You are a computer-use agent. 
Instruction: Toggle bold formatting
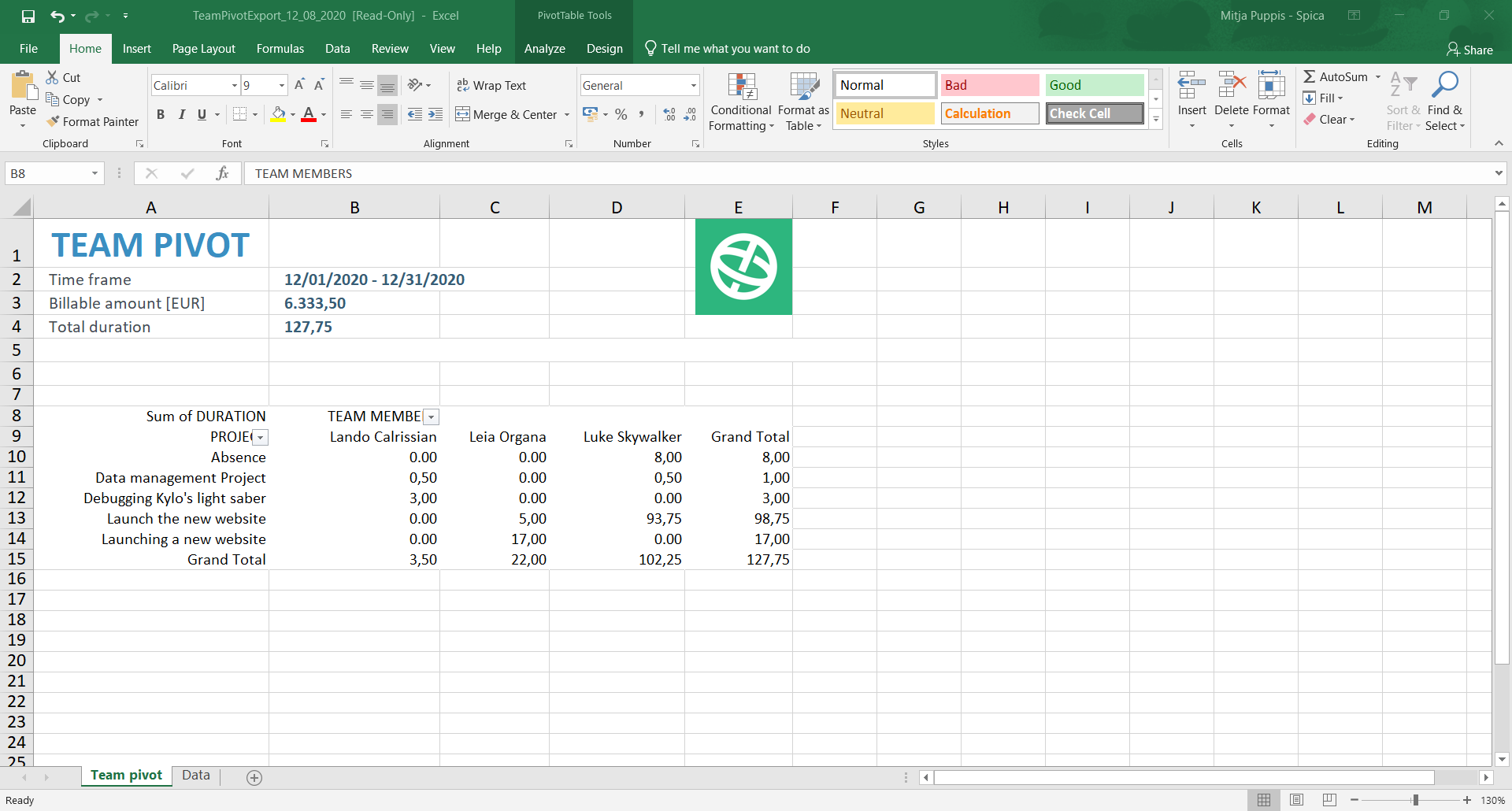point(161,114)
